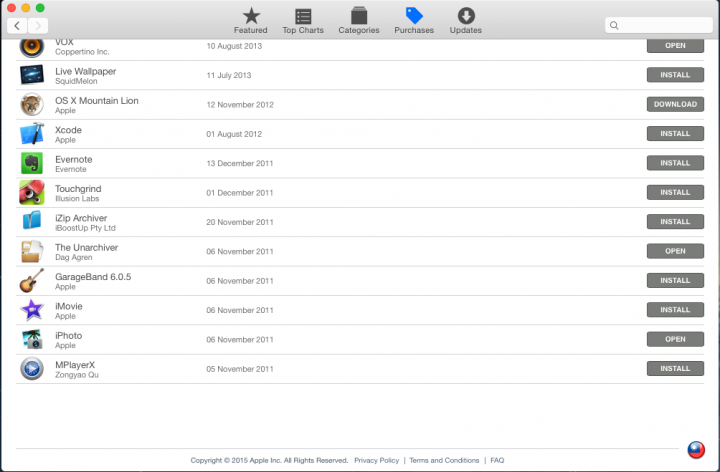Screen dimensions: 720x472
Task: Click the GarageBand guitar icon
Action: pos(32,281)
